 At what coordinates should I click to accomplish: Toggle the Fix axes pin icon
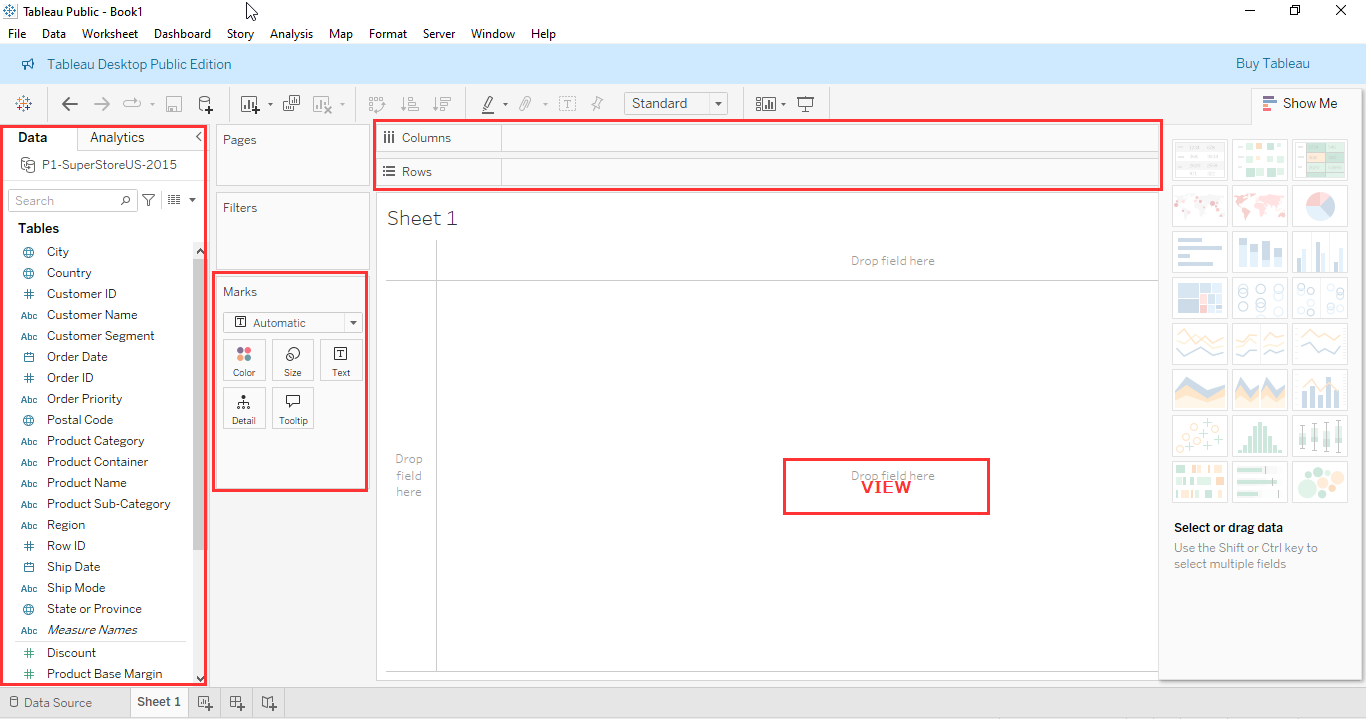click(597, 103)
